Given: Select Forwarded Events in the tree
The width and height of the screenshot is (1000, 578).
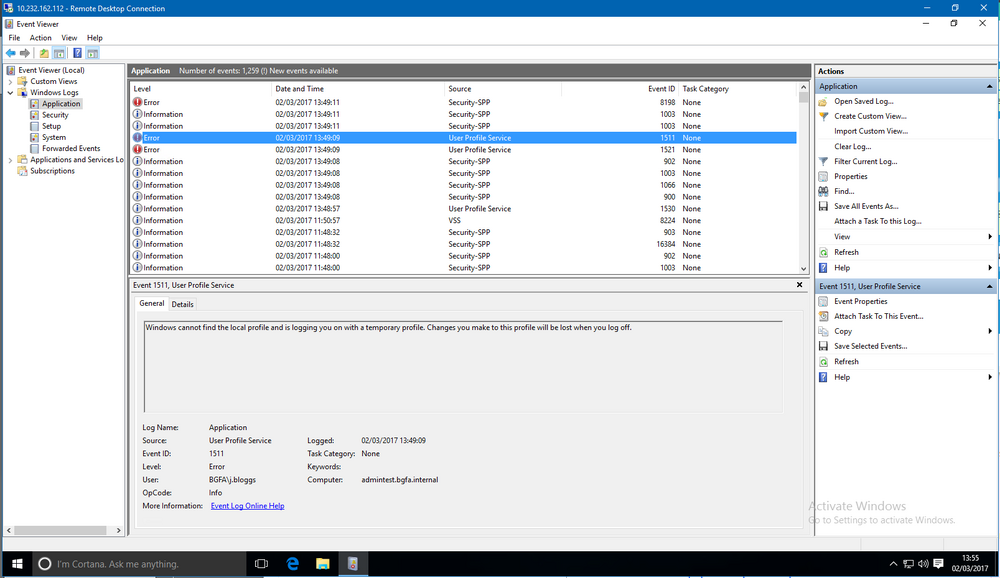Looking at the screenshot, I should point(71,149).
